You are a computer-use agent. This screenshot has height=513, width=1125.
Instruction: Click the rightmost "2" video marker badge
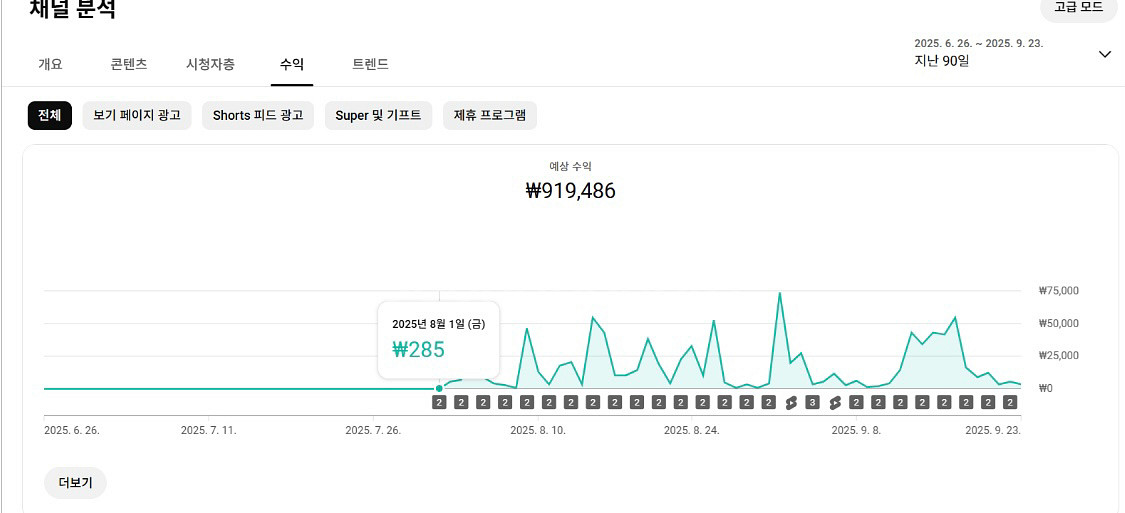(x=1010, y=403)
